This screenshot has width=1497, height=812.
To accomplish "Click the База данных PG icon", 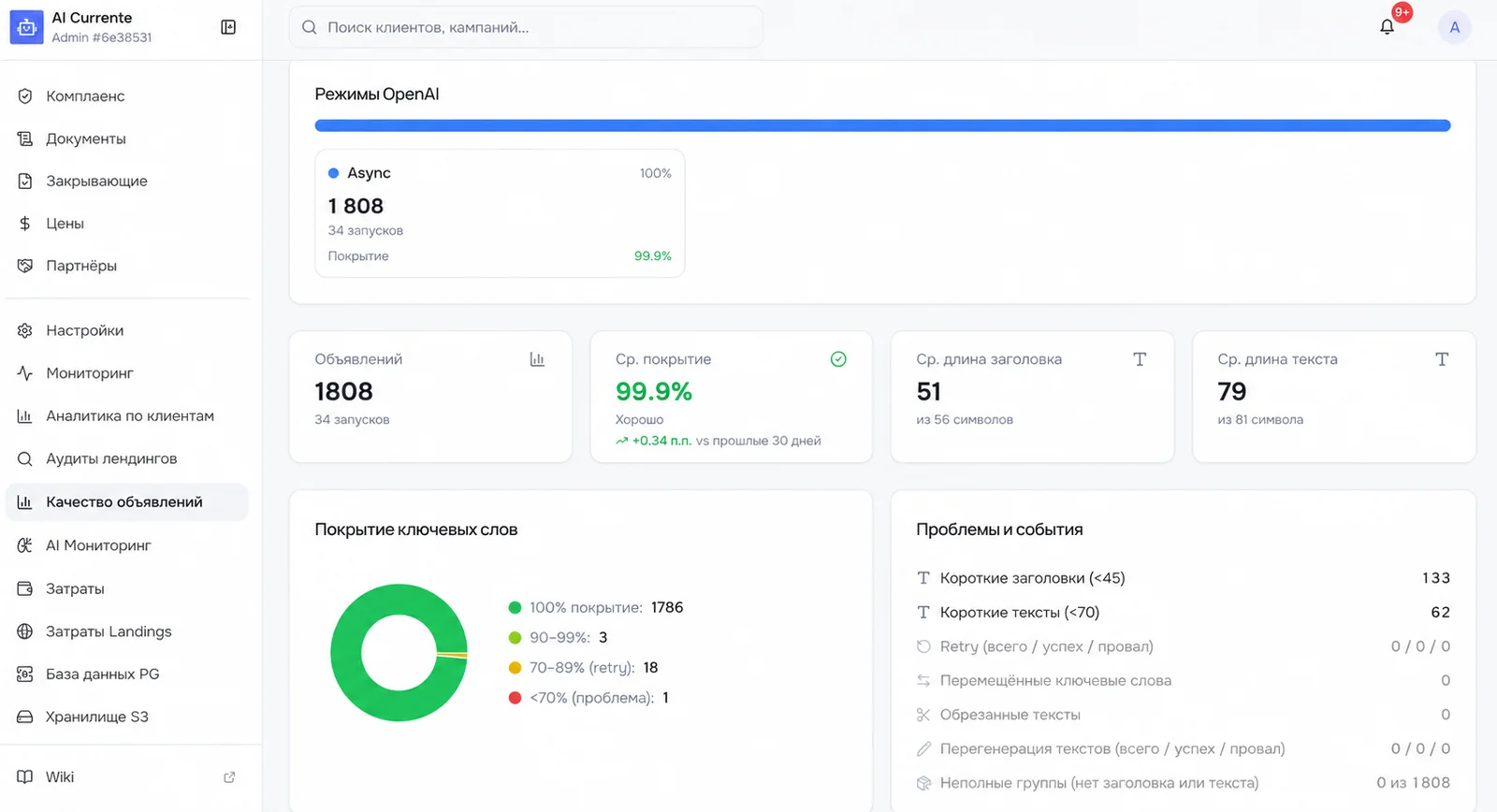I will coord(25,674).
